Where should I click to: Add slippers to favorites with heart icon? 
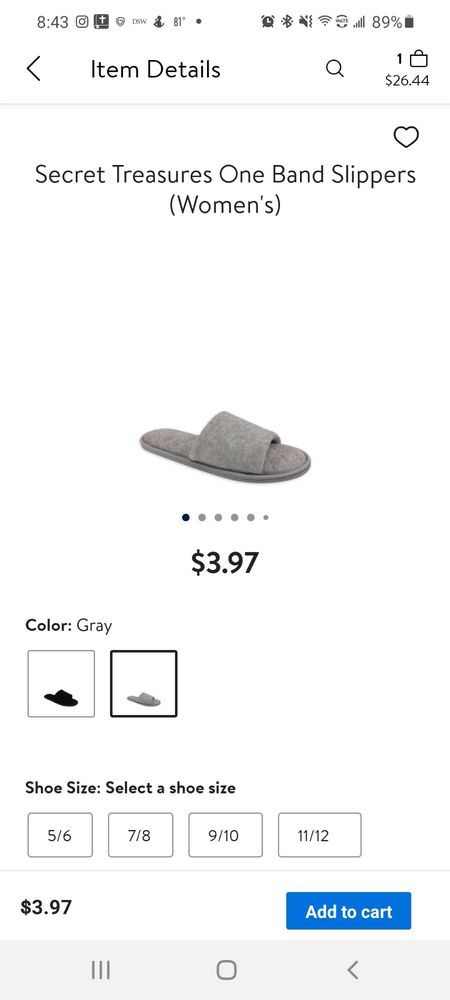coord(406,136)
